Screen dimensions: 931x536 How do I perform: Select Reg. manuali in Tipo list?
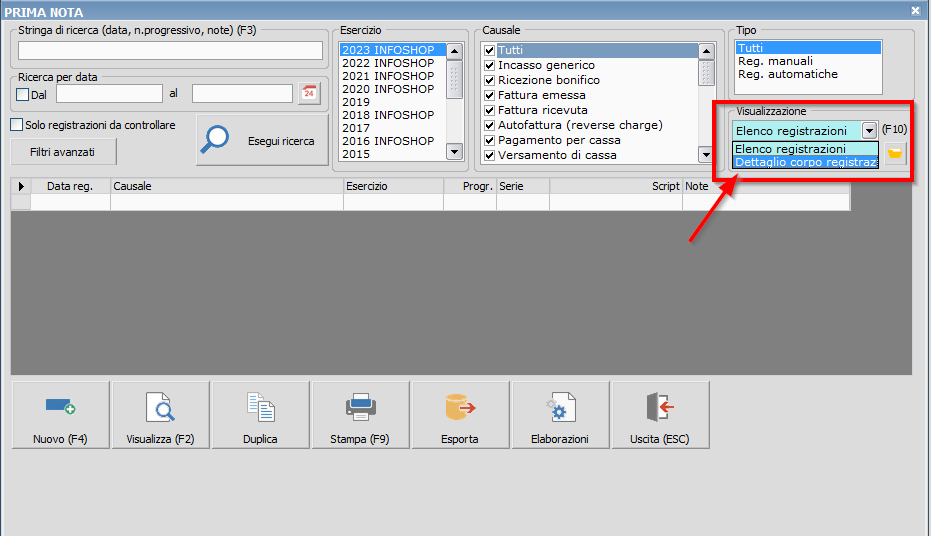(x=808, y=61)
